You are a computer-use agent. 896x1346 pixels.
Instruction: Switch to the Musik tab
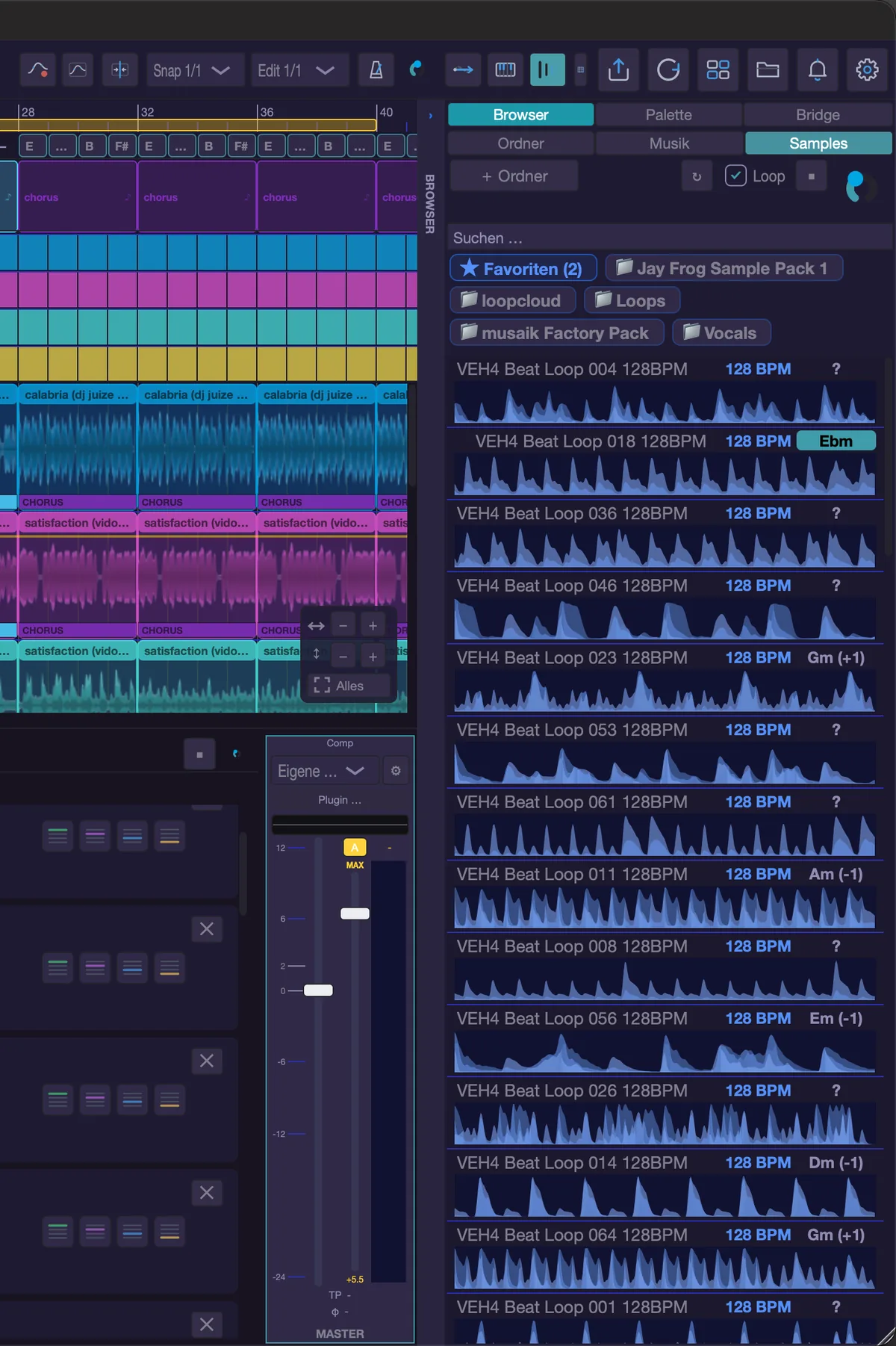click(x=669, y=143)
